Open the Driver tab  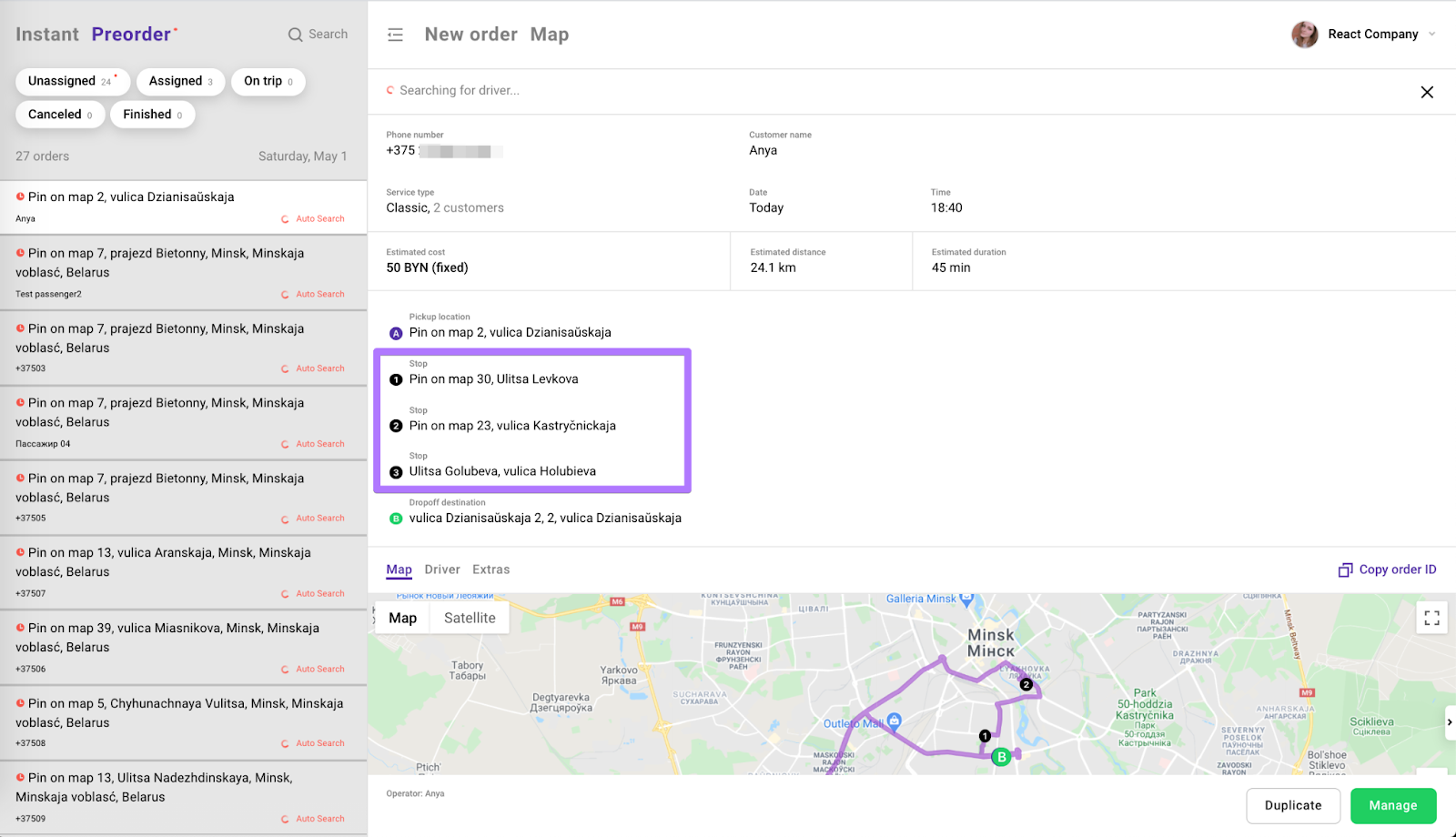[442, 570]
